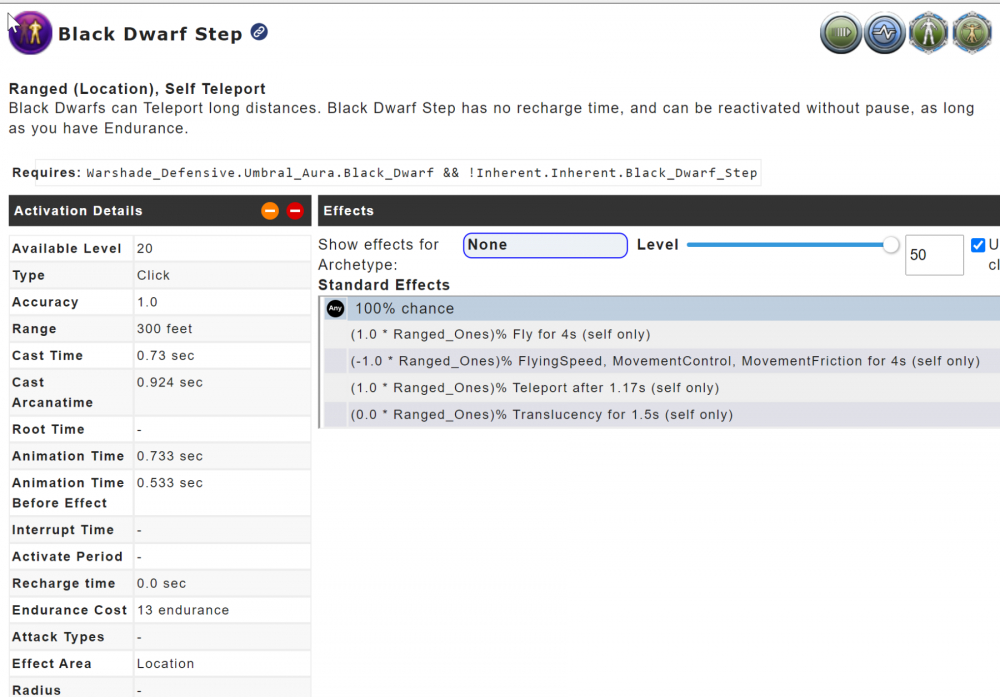Click the Level slider handle

pos(891,245)
